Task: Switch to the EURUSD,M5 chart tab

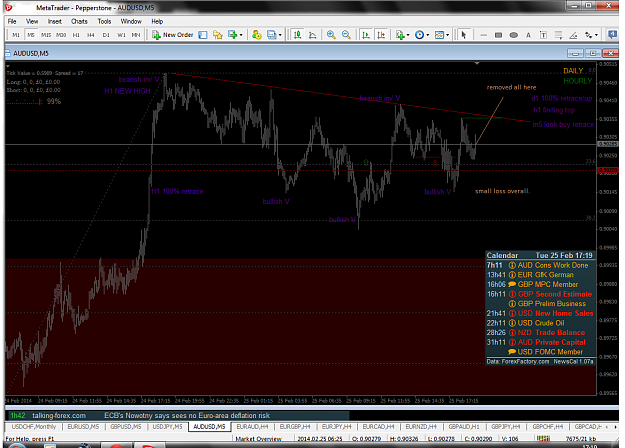Action: tap(83, 427)
